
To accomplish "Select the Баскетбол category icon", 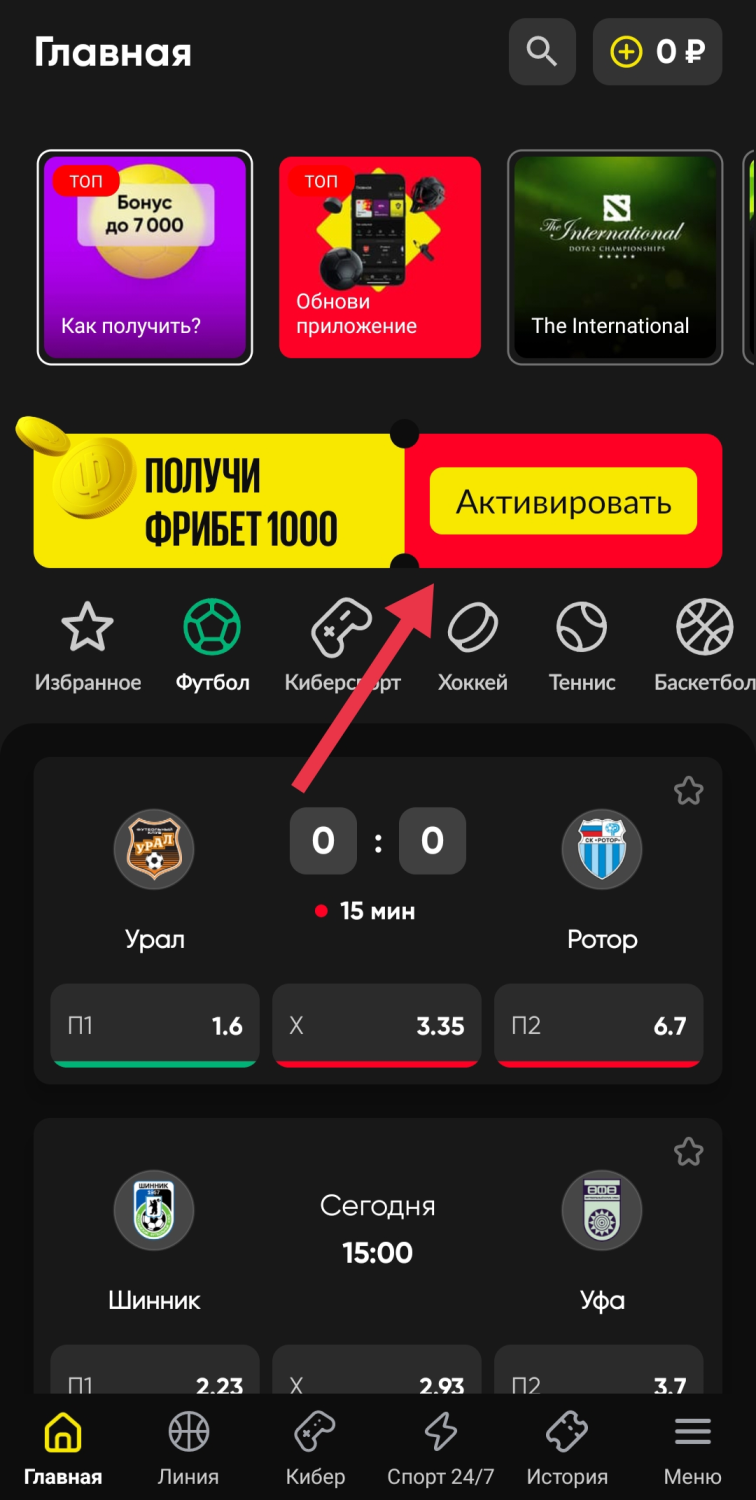I will click(704, 627).
